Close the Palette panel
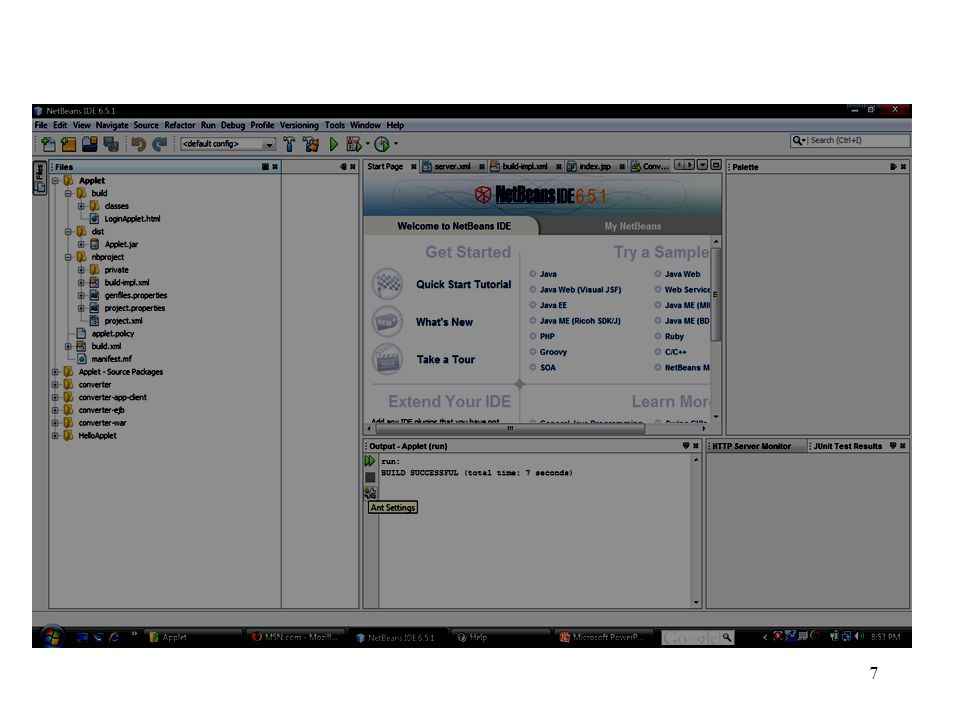The image size is (960, 720). (x=903, y=167)
